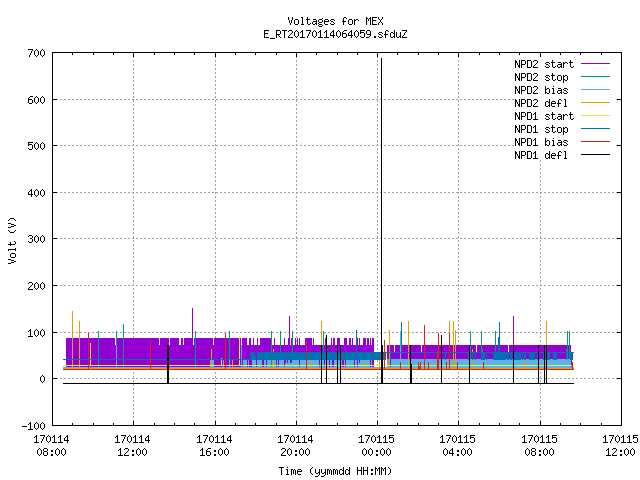Click the purple spike reaching about 150 V
The width and height of the screenshot is (640, 480).
[192, 322]
